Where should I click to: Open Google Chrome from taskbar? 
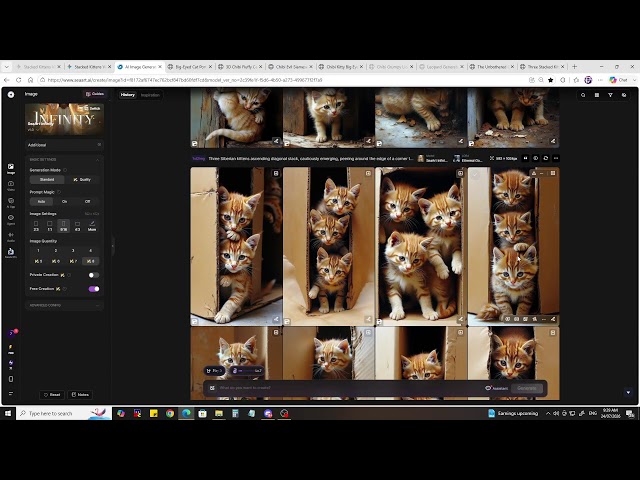coord(170,413)
